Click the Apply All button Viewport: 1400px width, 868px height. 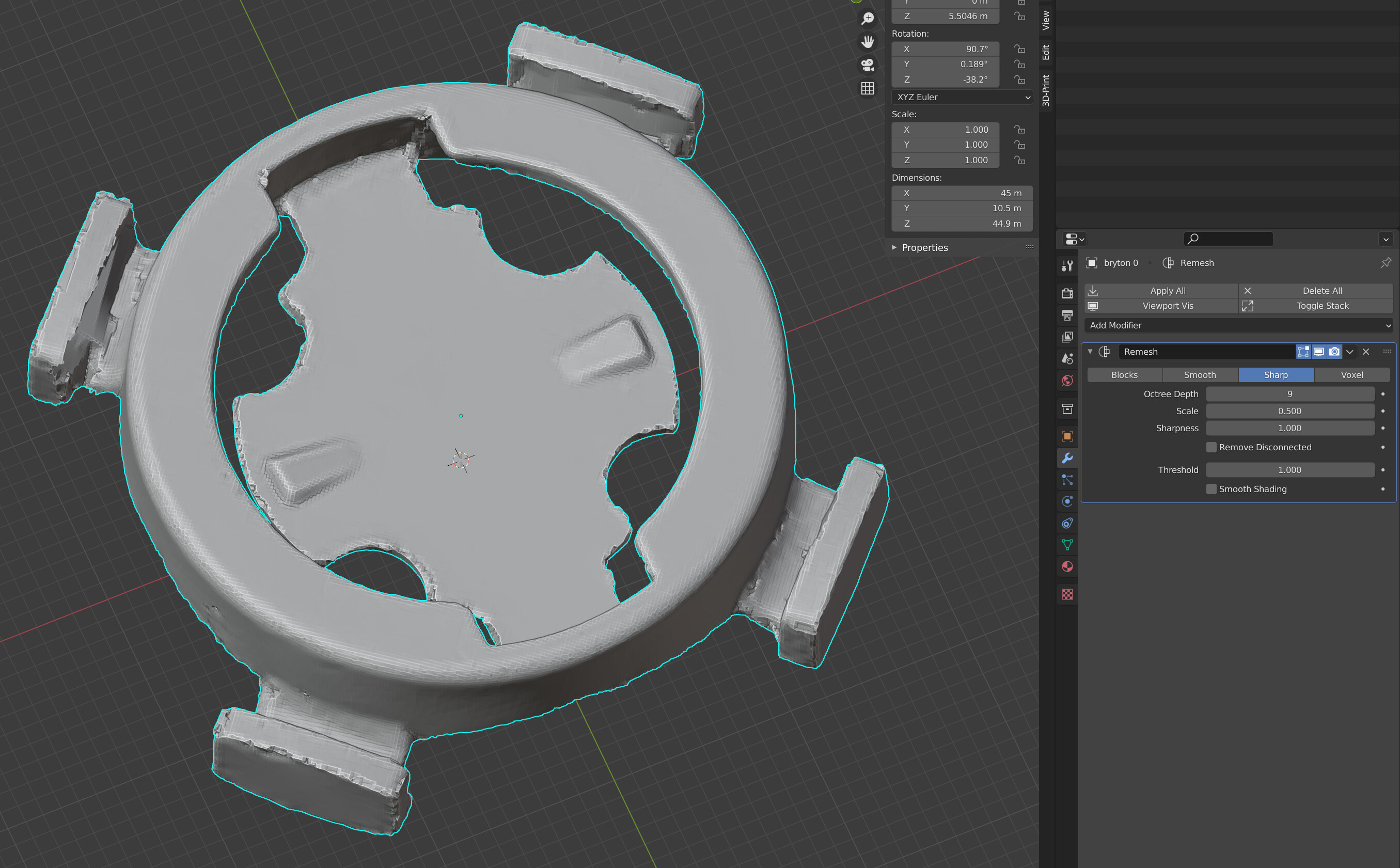pyautogui.click(x=1161, y=291)
